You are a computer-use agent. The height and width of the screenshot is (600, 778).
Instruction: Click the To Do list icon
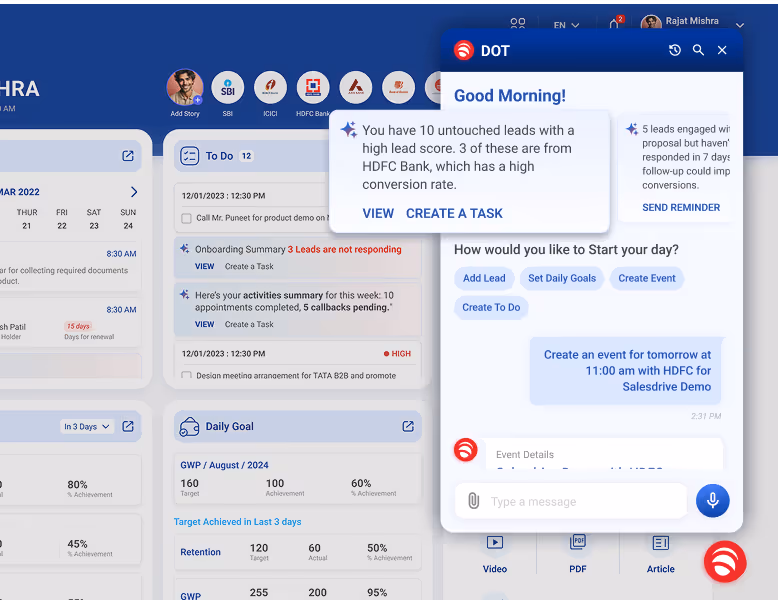[x=190, y=156]
